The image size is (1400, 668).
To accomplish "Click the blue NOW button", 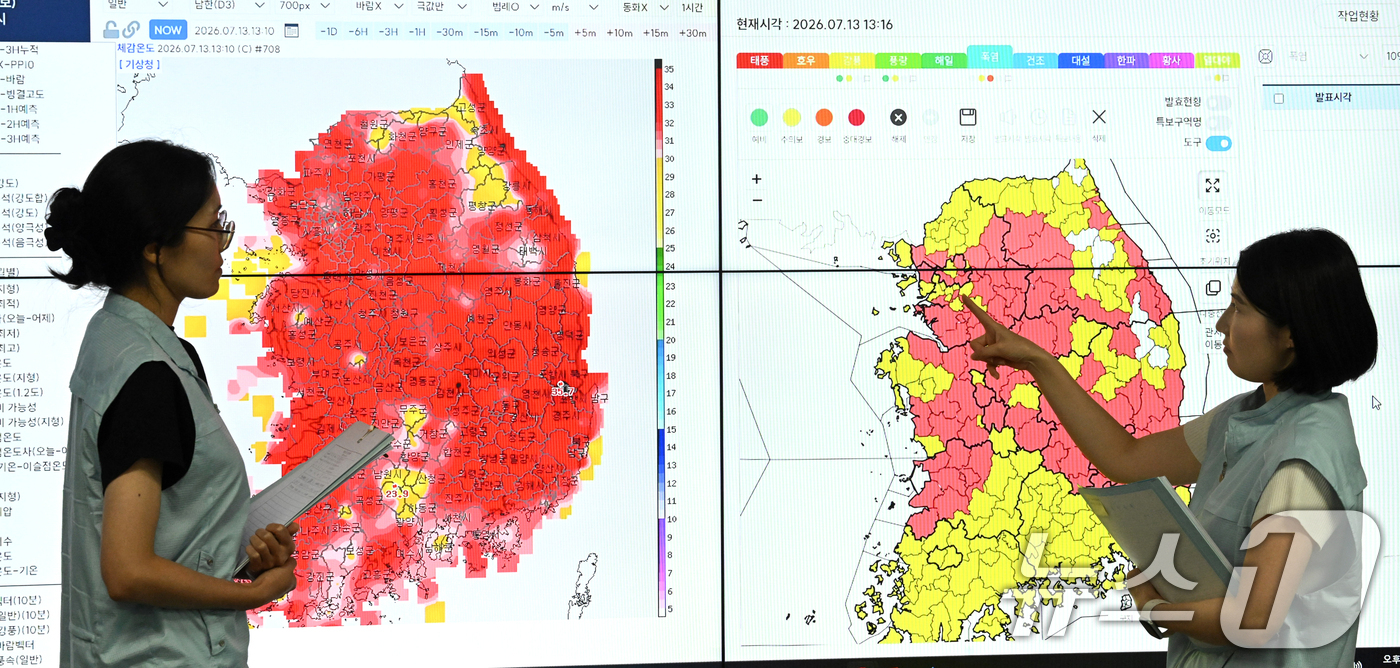I will pyautogui.click(x=168, y=30).
